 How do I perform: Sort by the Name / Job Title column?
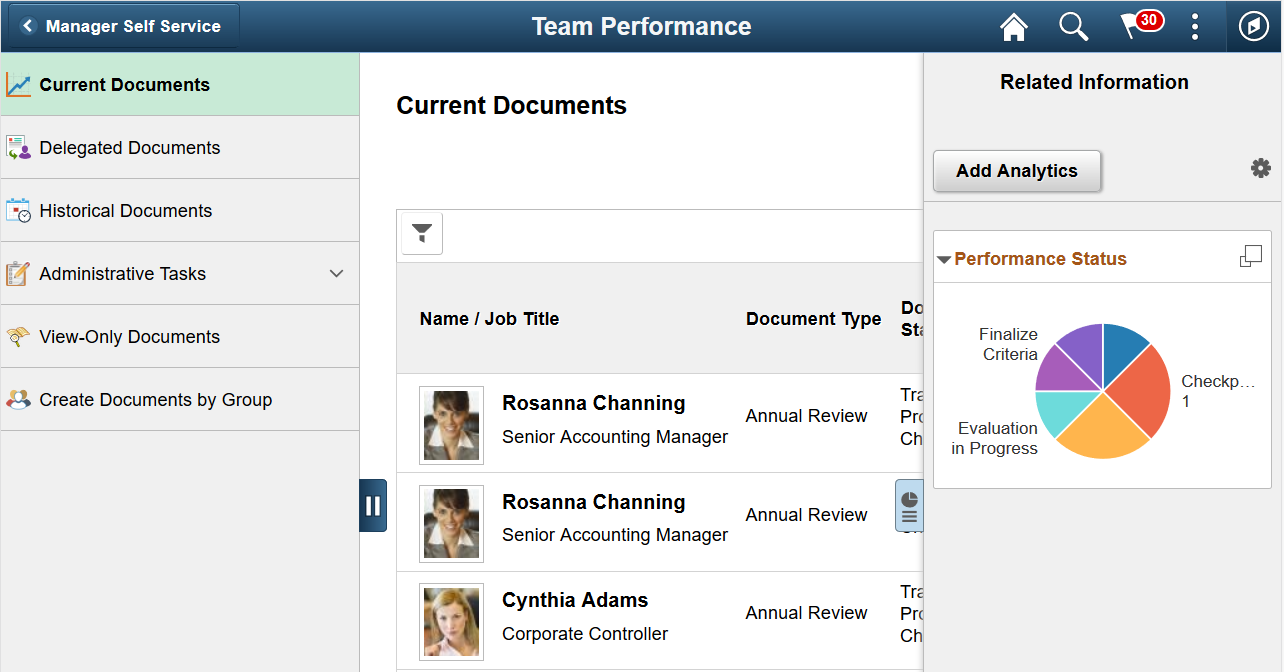(489, 319)
